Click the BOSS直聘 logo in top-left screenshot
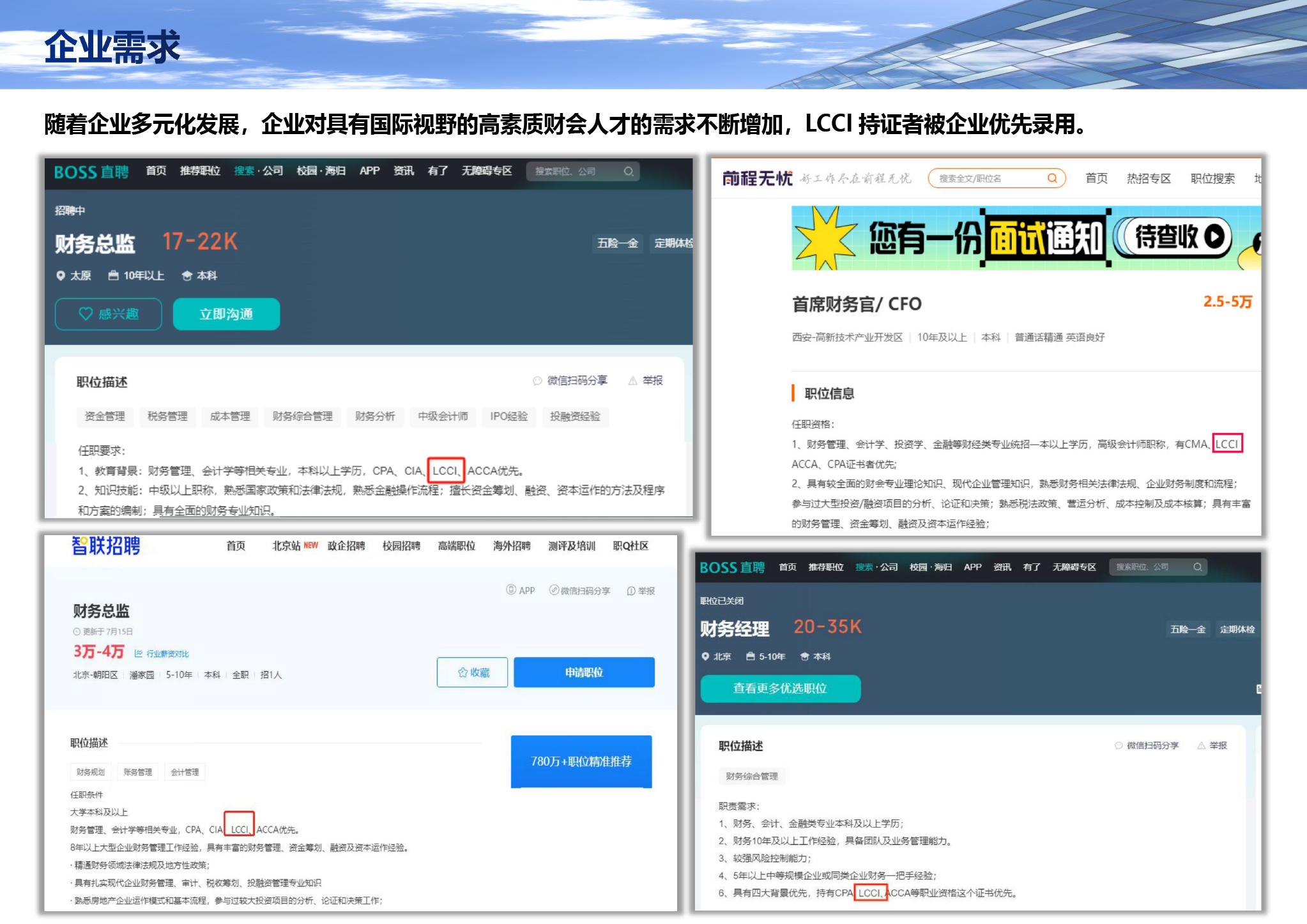This screenshot has height=924, width=1307. tap(91, 172)
